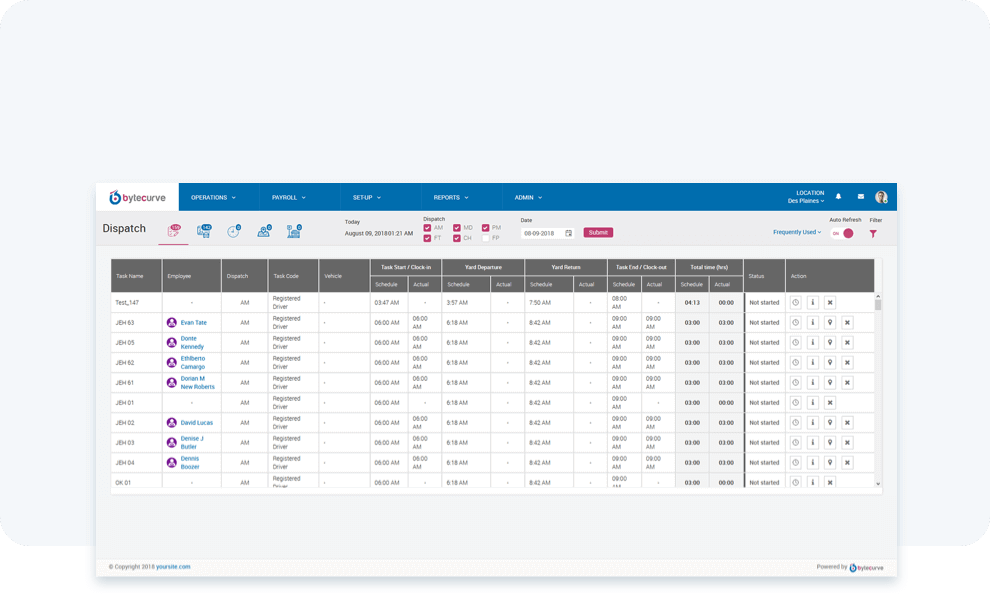Click the X icon in JEH 62 row
This screenshot has width=990, height=597.
pos(847,362)
